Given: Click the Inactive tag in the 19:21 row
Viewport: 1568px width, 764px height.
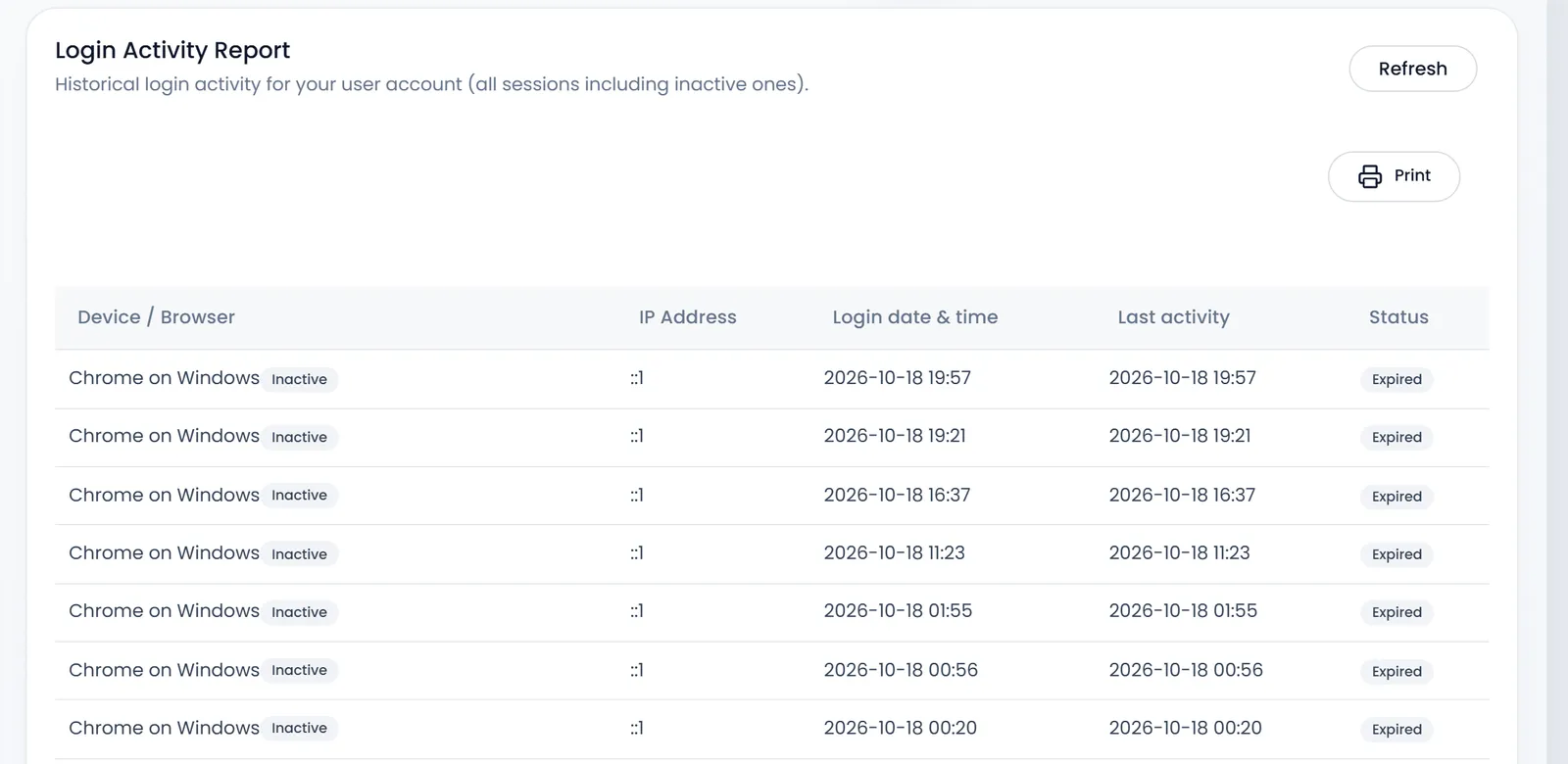Looking at the screenshot, I should 299,437.
